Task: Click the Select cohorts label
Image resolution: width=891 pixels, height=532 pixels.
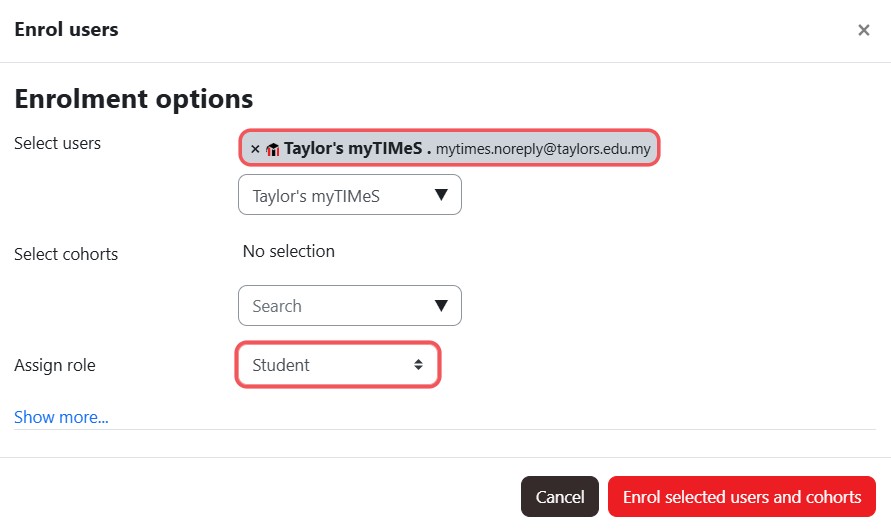Action: (x=66, y=254)
